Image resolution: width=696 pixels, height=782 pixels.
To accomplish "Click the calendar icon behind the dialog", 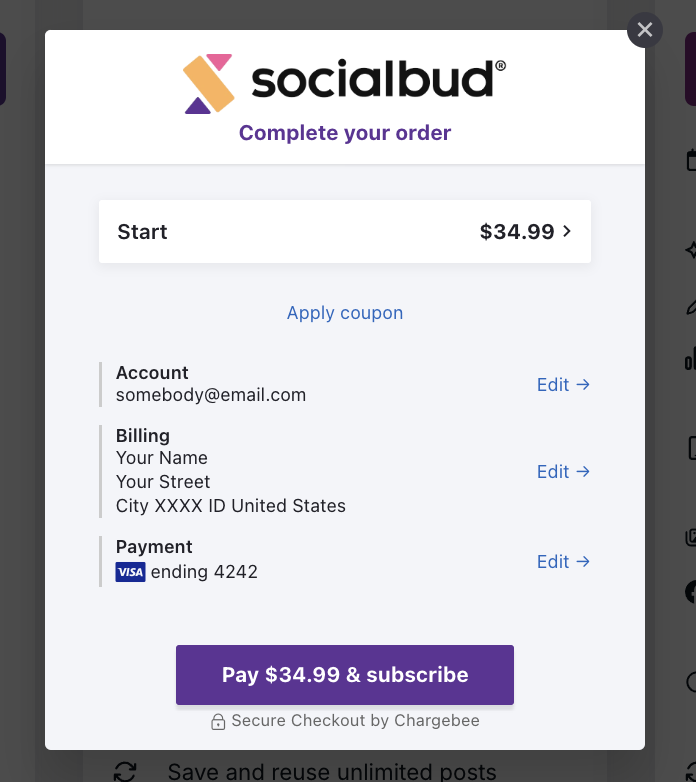I will pyautogui.click(x=691, y=161).
